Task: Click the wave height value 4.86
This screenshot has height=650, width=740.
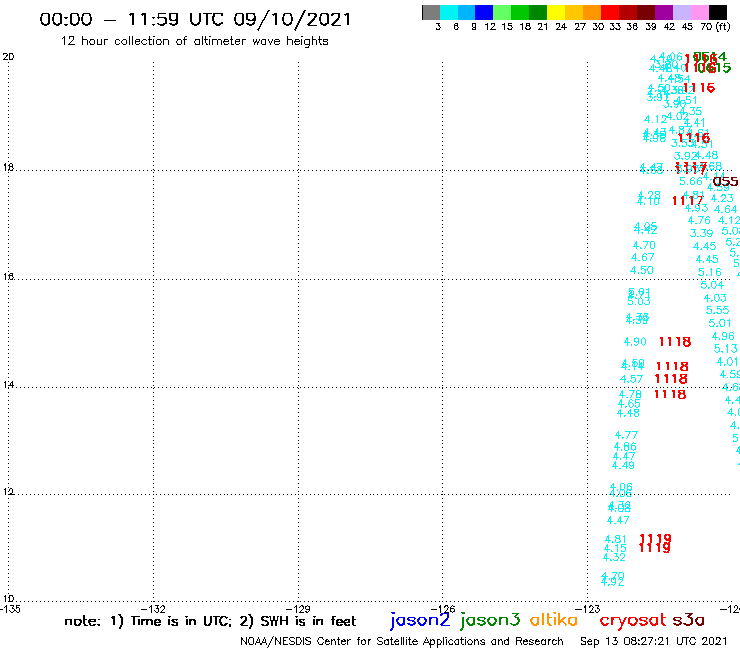Action: (x=625, y=447)
